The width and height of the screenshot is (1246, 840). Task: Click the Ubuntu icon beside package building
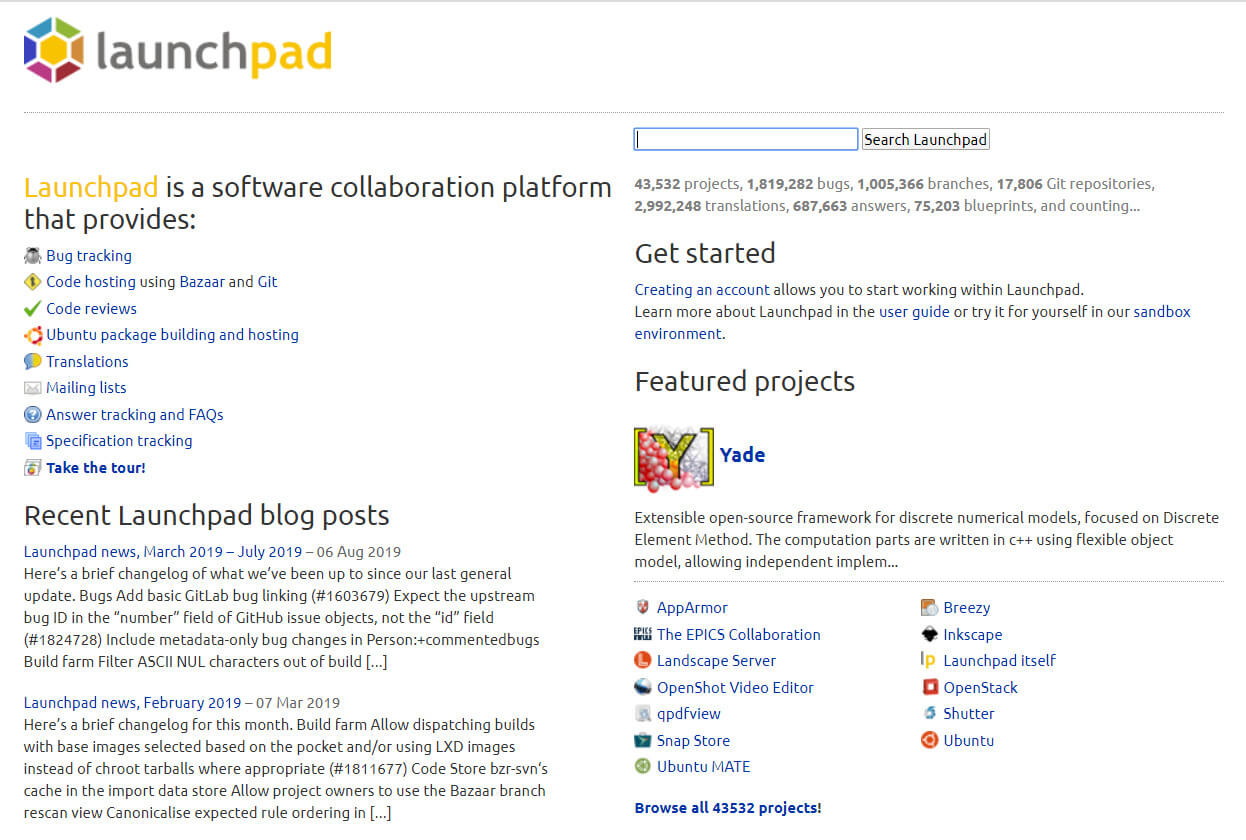pos(33,335)
